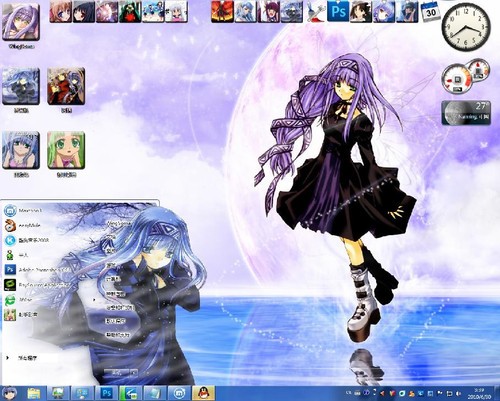The height and width of the screenshot is (401, 500).
Task: Click the anime-face Start orb on taskbar
Action: click(x=10, y=393)
